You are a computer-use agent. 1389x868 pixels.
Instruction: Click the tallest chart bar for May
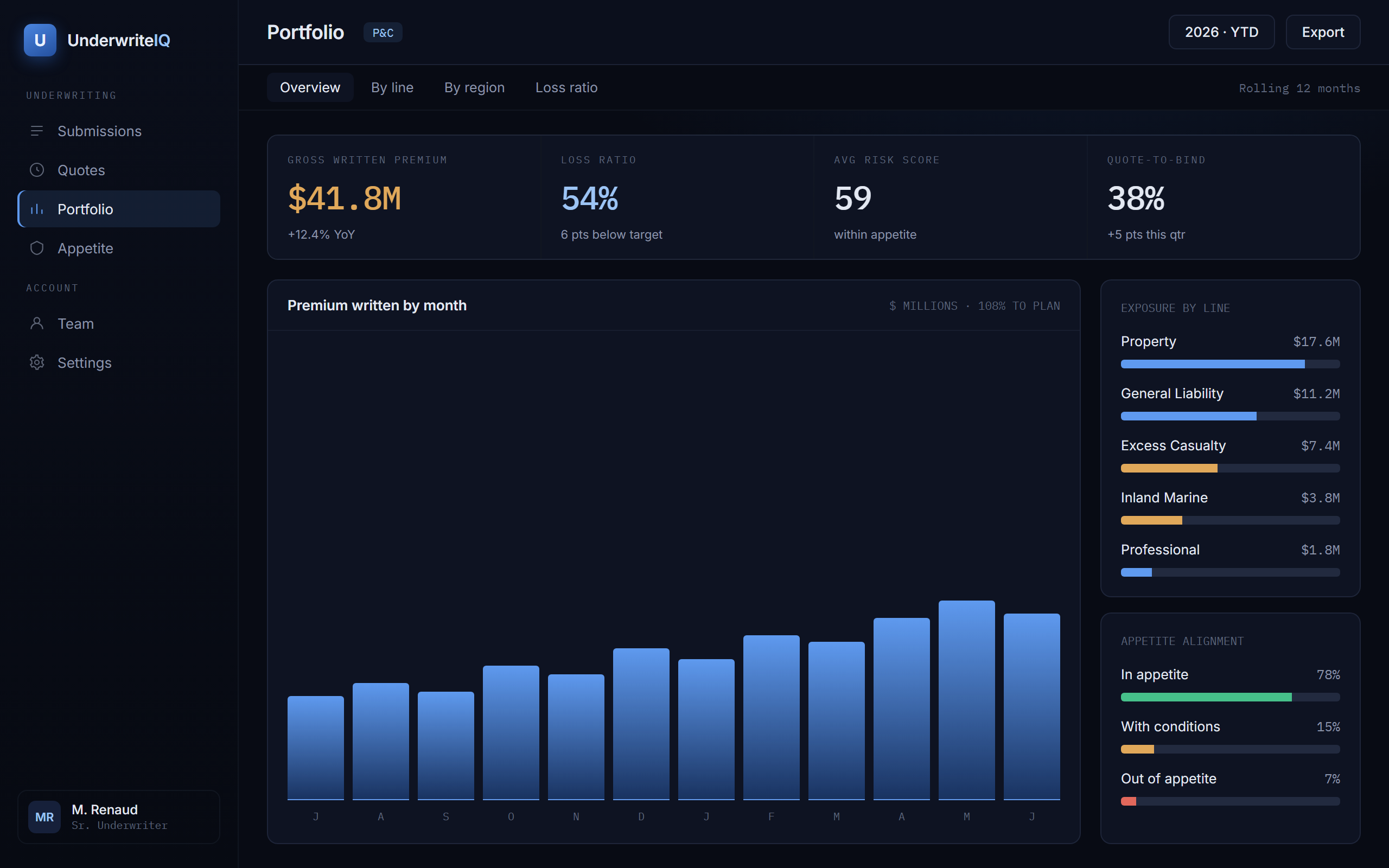pyautogui.click(x=966, y=700)
